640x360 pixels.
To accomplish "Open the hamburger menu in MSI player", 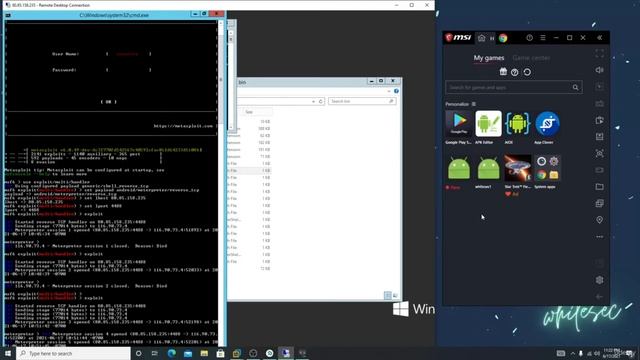I will 543,38.
